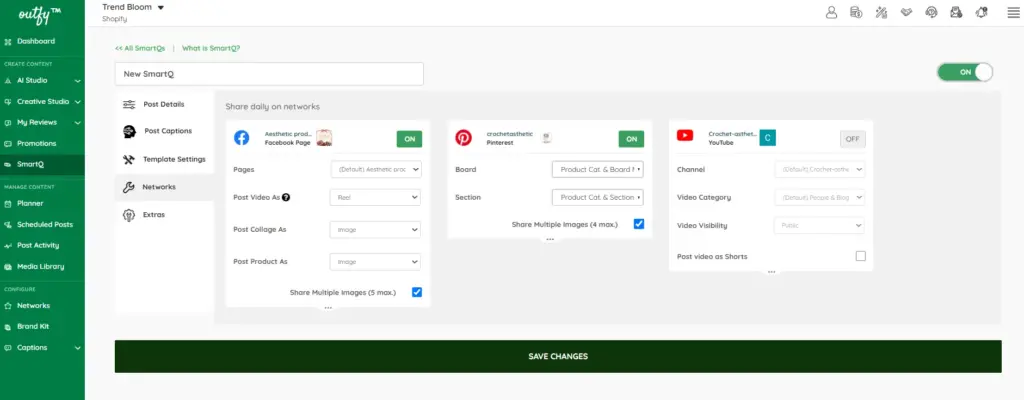Open the notifications bell icon
Image resolution: width=1024 pixels, height=400 pixels.
click(981, 12)
